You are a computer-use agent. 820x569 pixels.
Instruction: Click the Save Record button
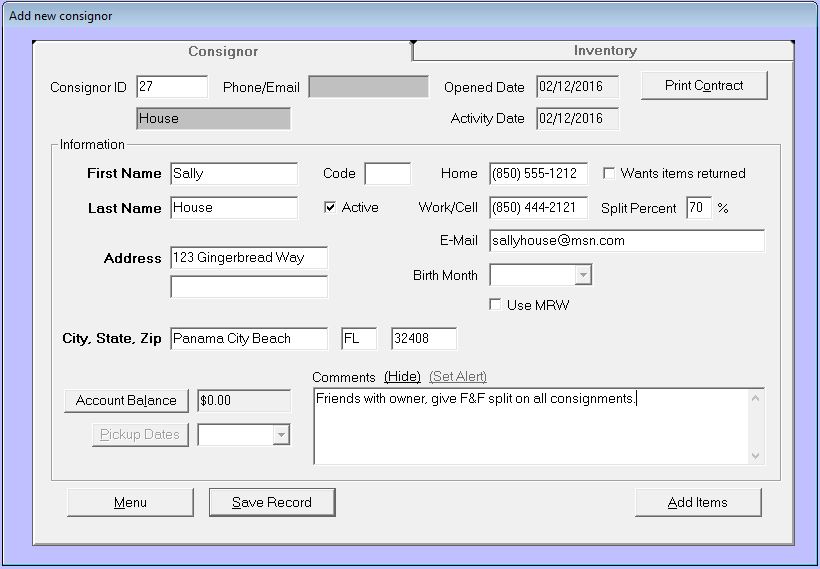click(272, 503)
